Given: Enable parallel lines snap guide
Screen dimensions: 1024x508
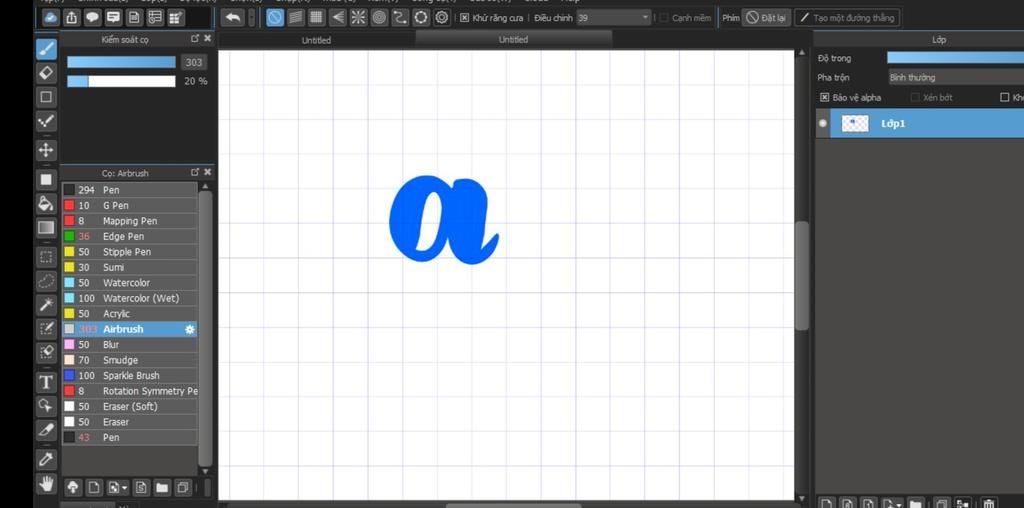Looking at the screenshot, I should [x=296, y=18].
